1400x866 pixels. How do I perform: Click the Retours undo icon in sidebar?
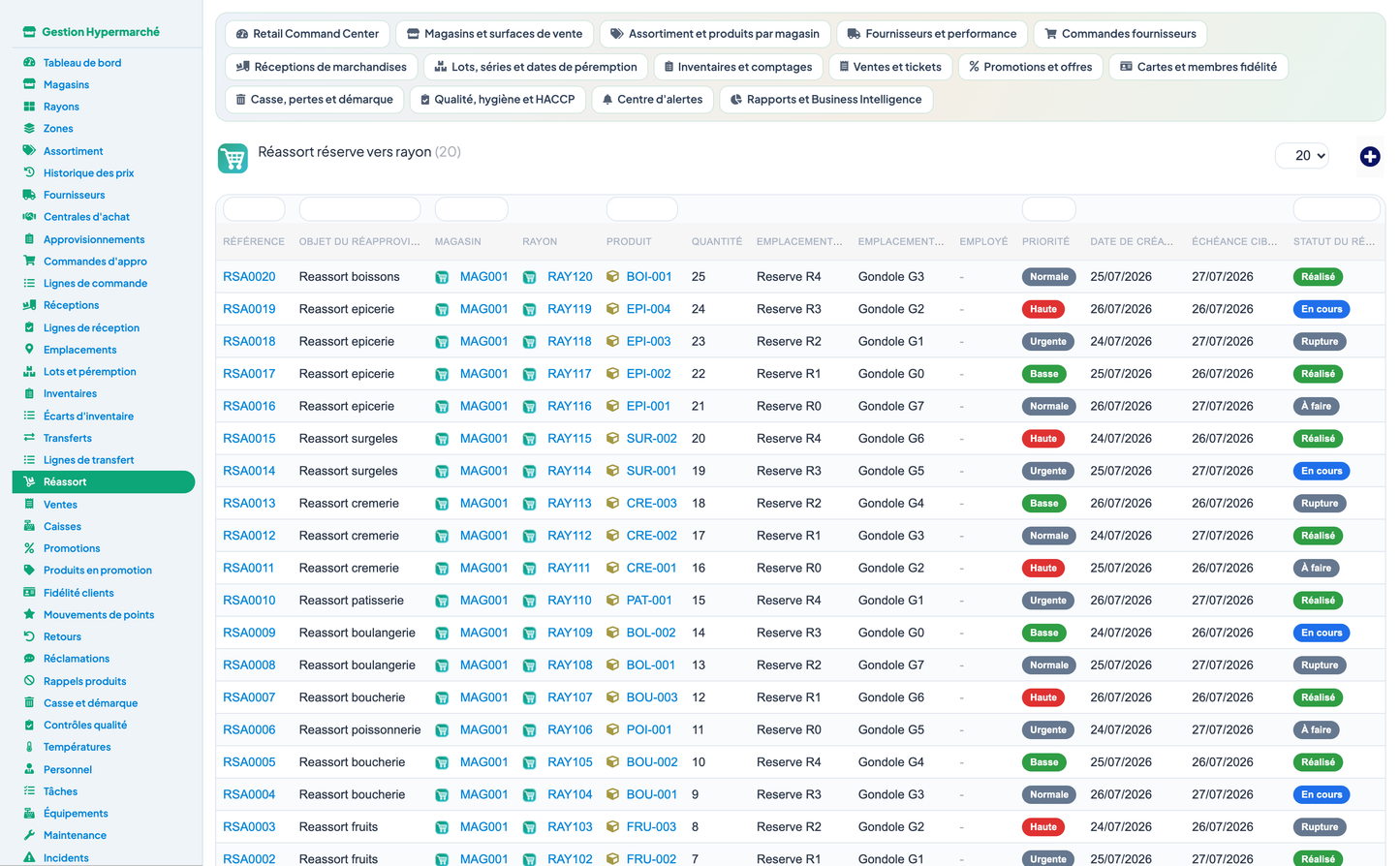(x=29, y=636)
